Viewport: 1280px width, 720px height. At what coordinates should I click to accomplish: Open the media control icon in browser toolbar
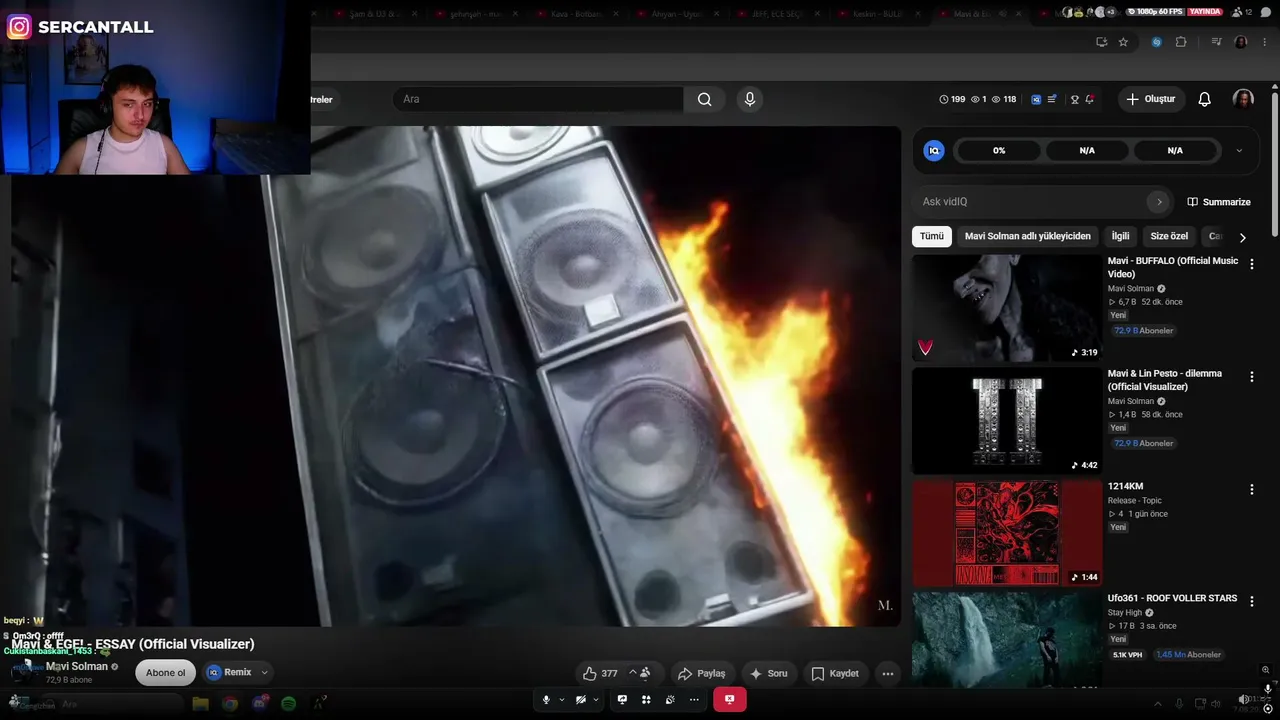point(1216,42)
